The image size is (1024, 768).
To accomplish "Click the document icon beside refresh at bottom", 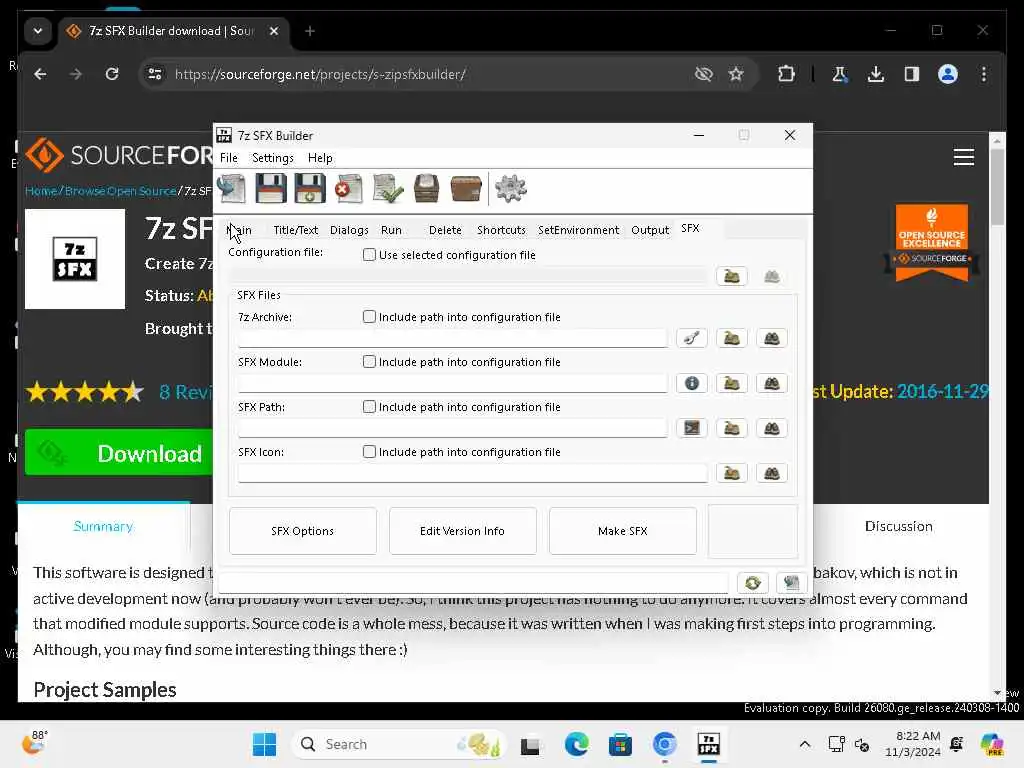I will (x=792, y=583).
